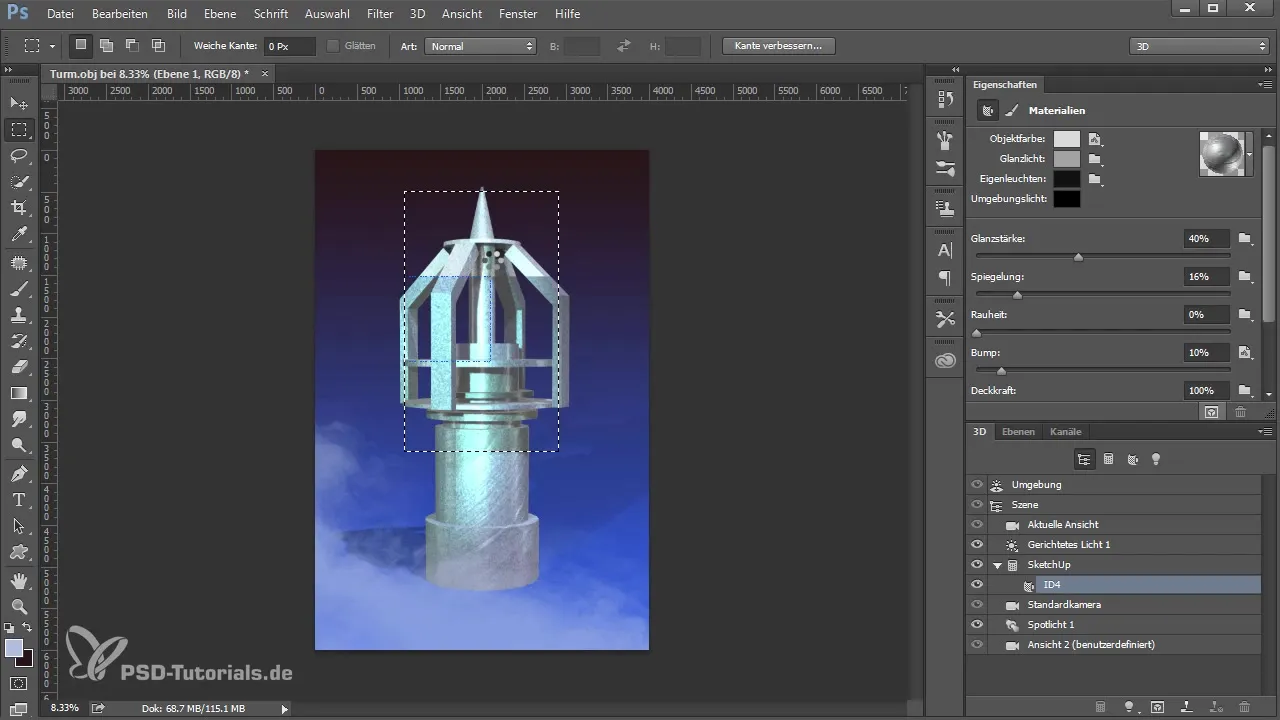Select the Lasso tool
This screenshot has height=720, width=1280.
pyautogui.click(x=19, y=156)
